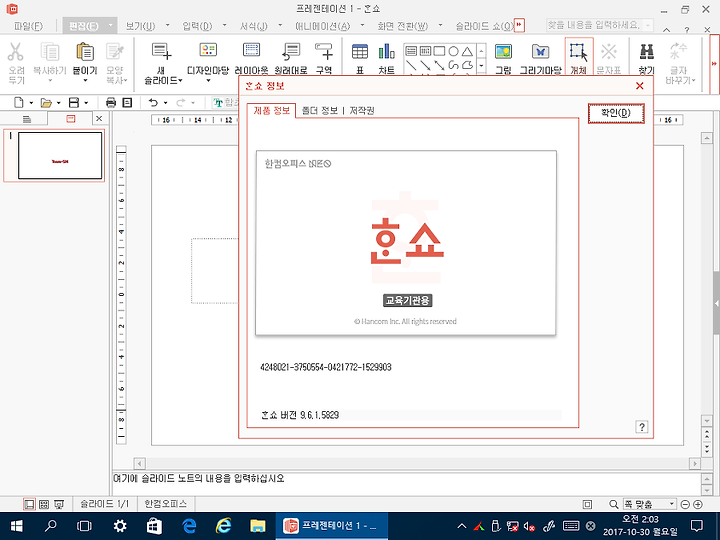Open the Design Template (디자인마당) icon

pyautogui.click(x=208, y=51)
